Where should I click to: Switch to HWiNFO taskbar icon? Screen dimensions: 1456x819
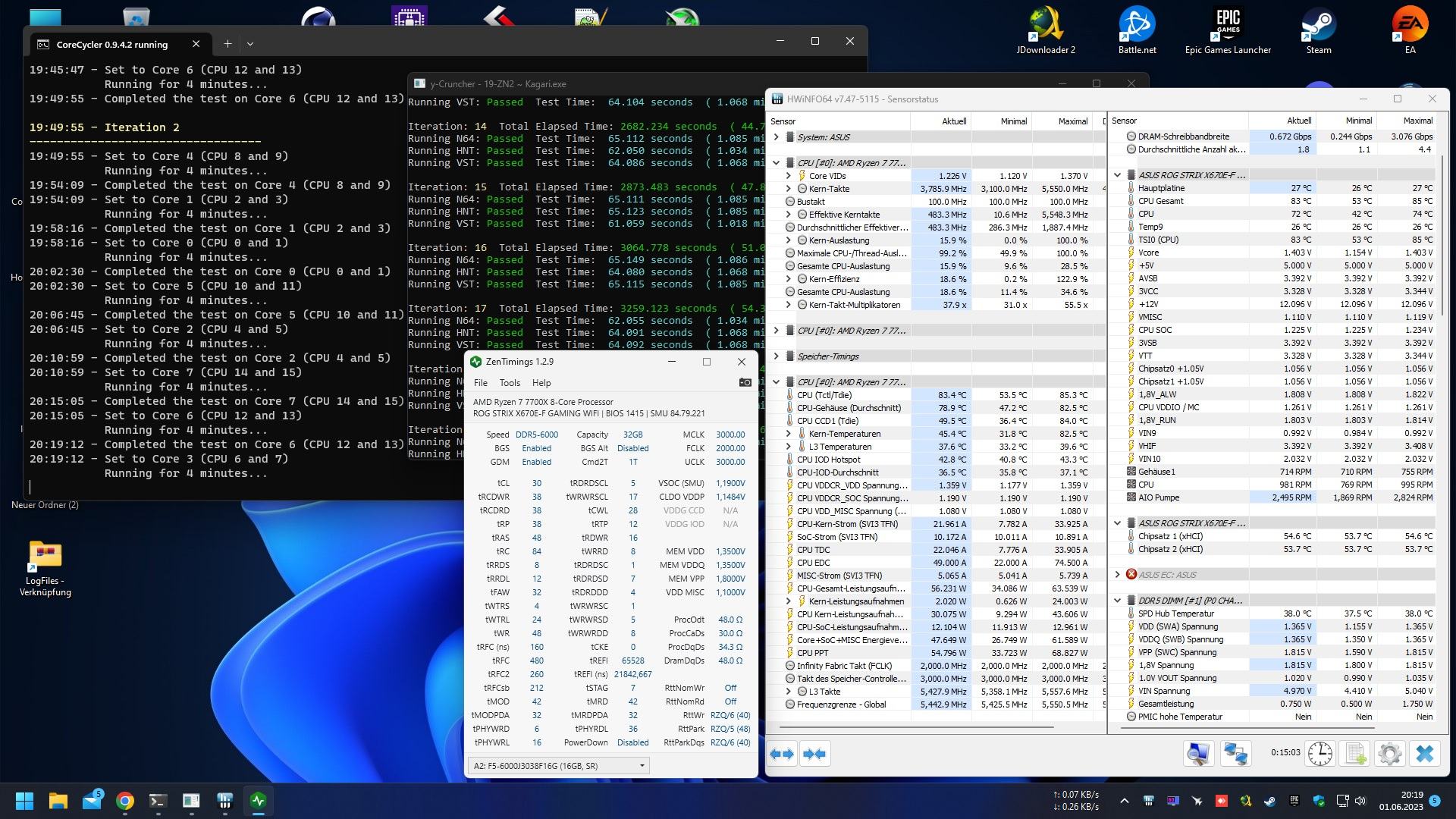pyautogui.click(x=224, y=801)
